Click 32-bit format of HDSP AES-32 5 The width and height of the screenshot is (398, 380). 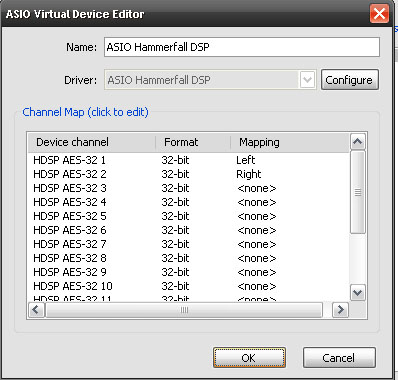tap(175, 216)
